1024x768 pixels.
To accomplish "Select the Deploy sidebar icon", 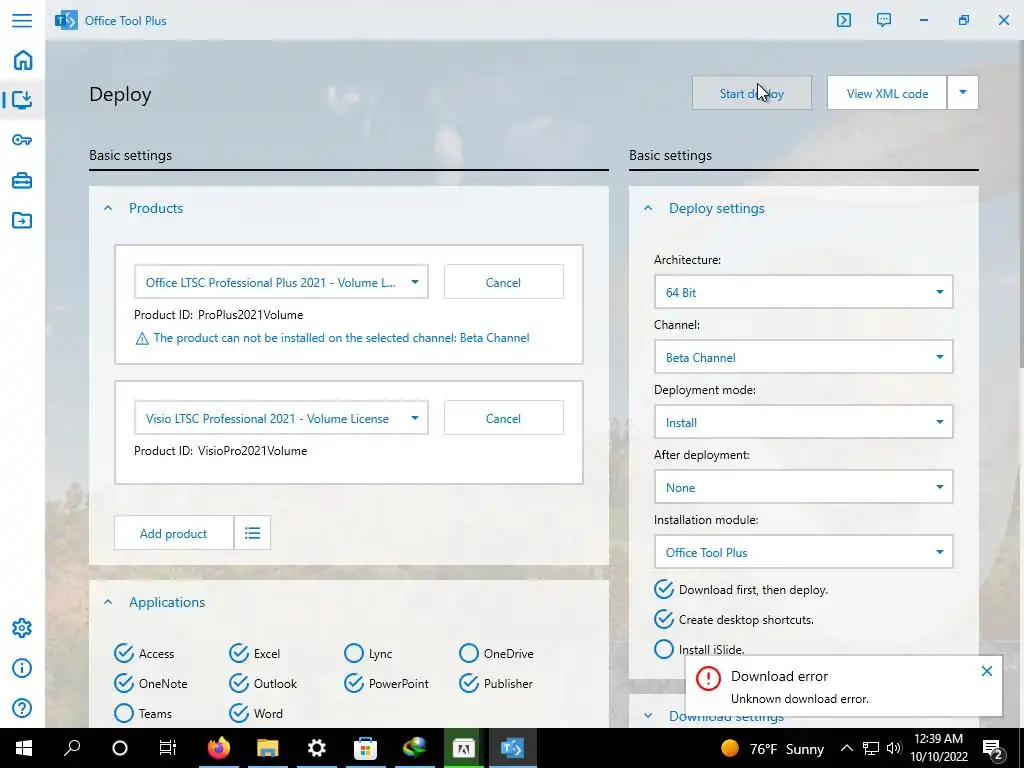I will pyautogui.click(x=22, y=99).
